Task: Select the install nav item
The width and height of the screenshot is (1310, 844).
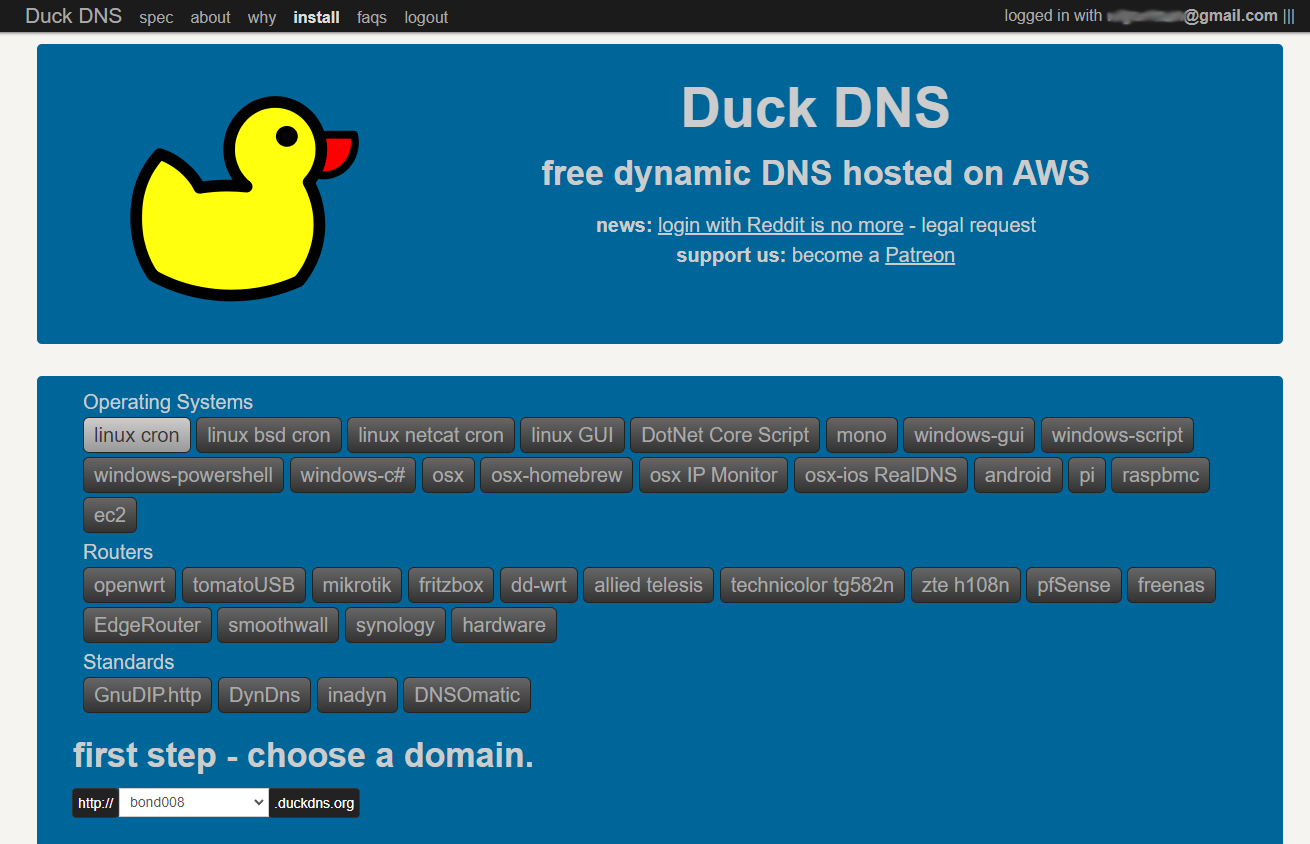Action: coord(316,17)
